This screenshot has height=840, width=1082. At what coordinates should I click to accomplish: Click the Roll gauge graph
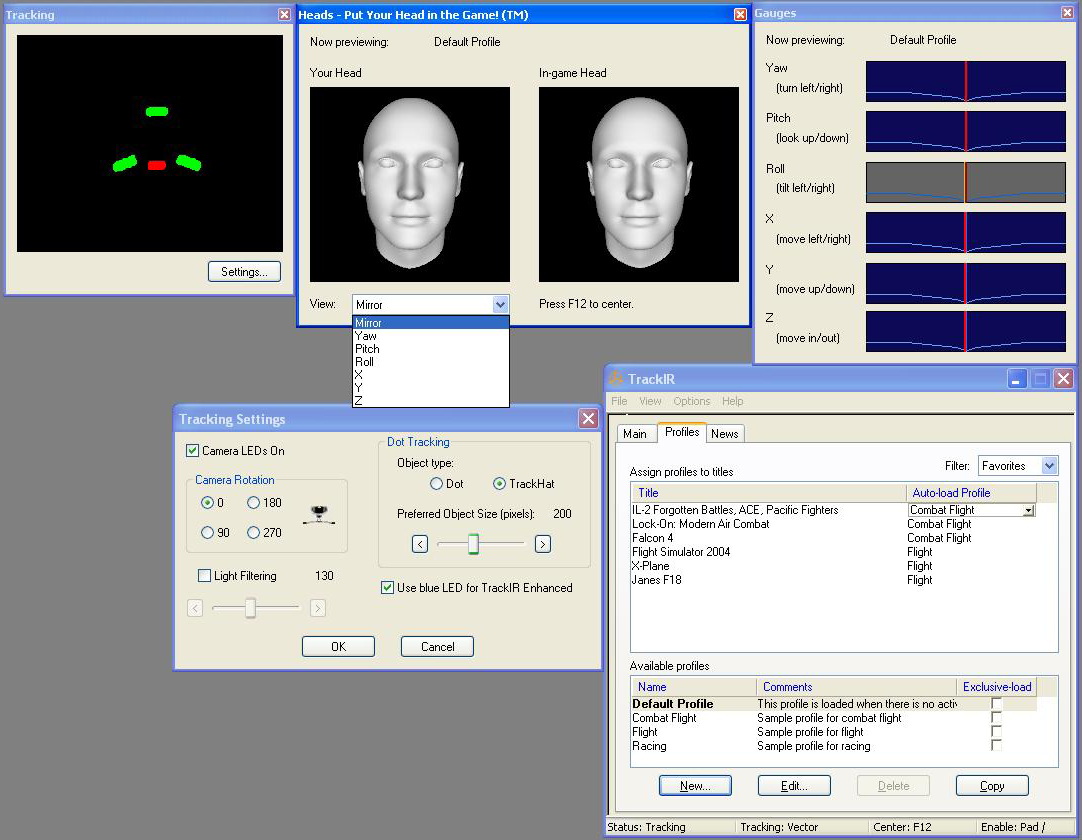966,182
